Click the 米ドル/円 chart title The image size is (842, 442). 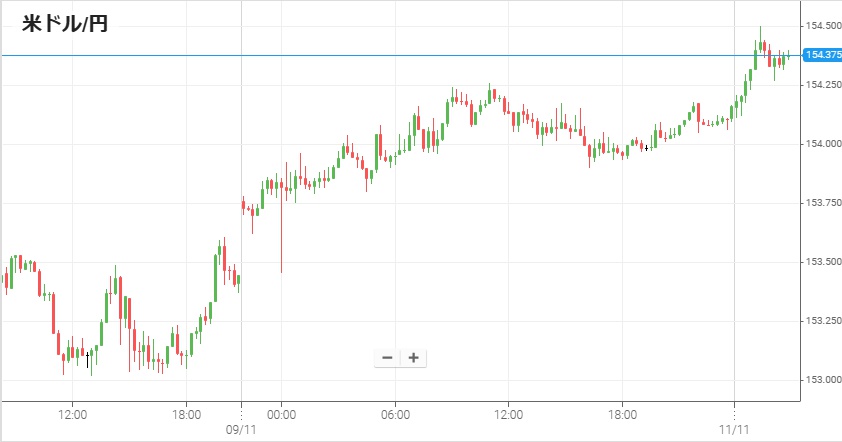(65, 24)
